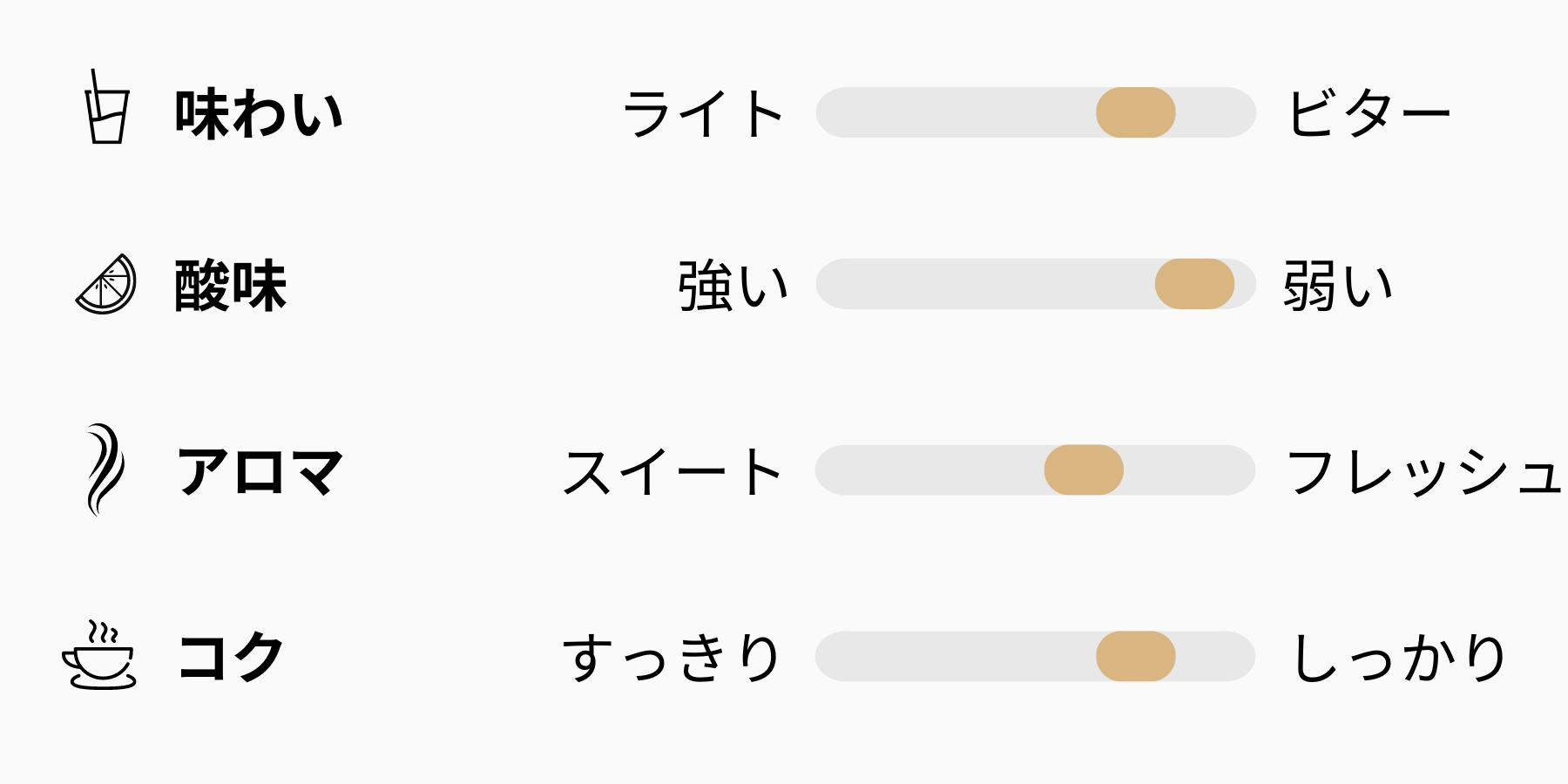Select the ライト label
Viewport: 1568px width, 784px height.
click(x=703, y=114)
